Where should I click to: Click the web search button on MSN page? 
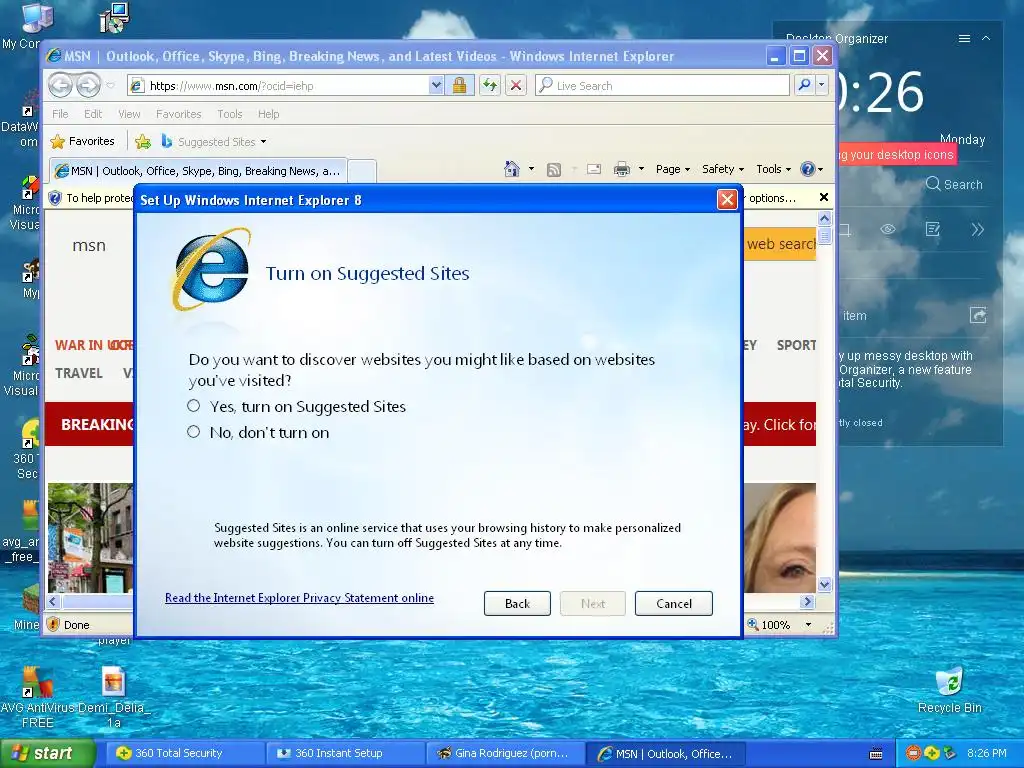[780, 244]
